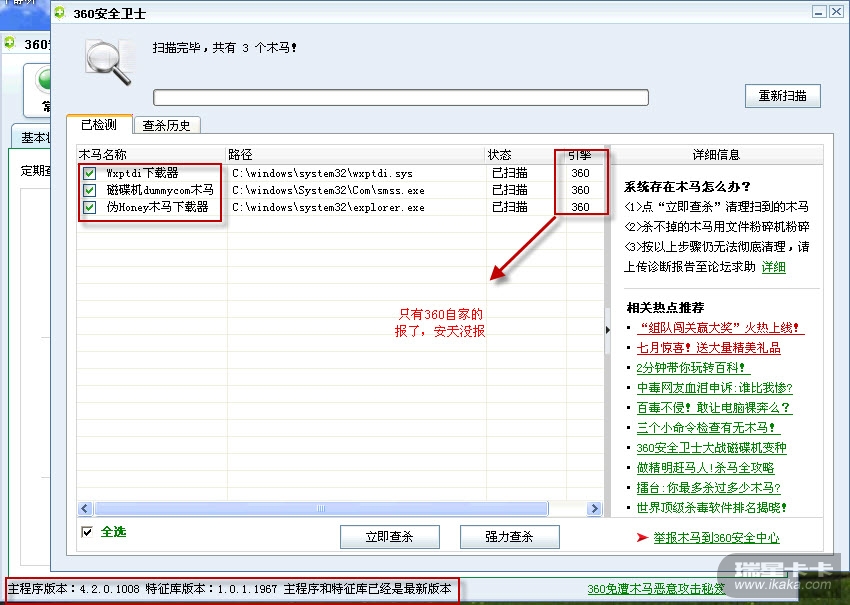Uncheck the 伪Honey木马下载器 checkbox
Viewport: 850px width, 605px height.
89,207
